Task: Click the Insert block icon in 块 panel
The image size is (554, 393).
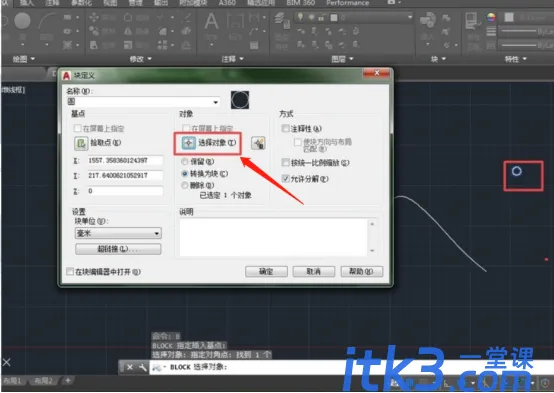Action: pyautogui.click(x=428, y=20)
